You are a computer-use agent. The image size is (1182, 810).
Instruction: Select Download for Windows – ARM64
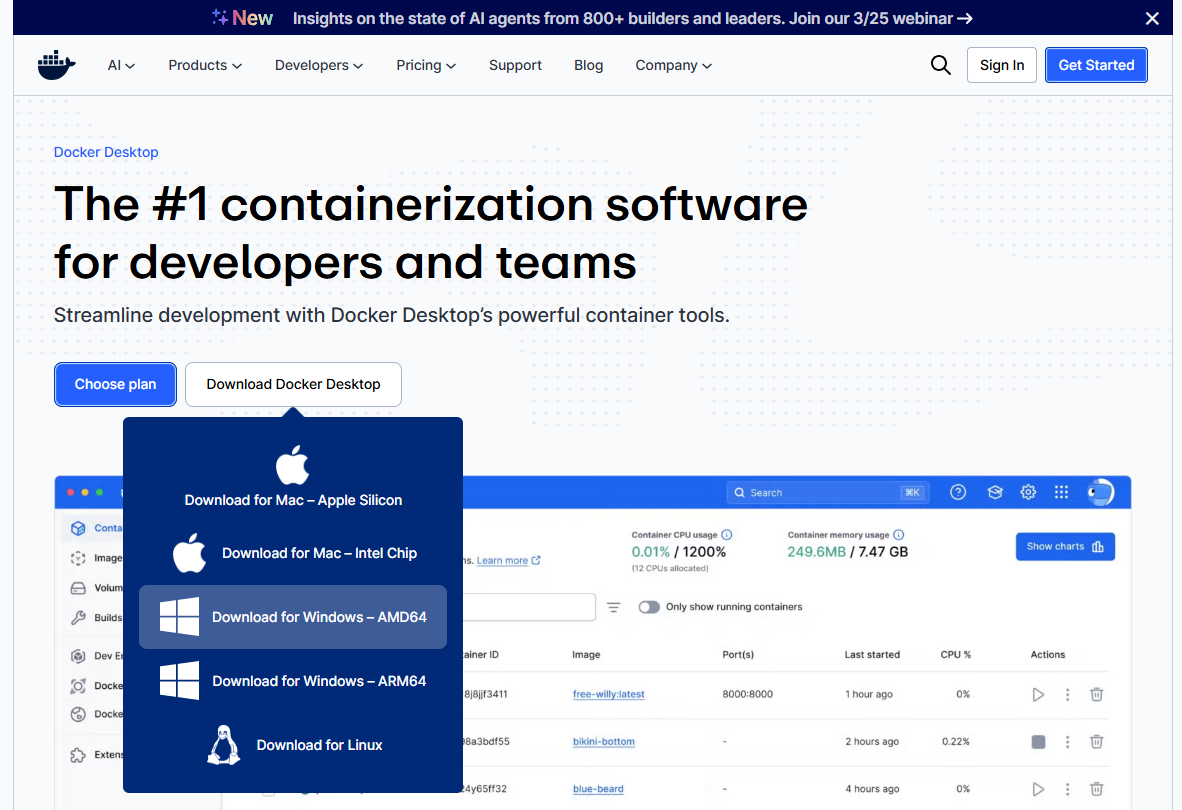(x=293, y=681)
